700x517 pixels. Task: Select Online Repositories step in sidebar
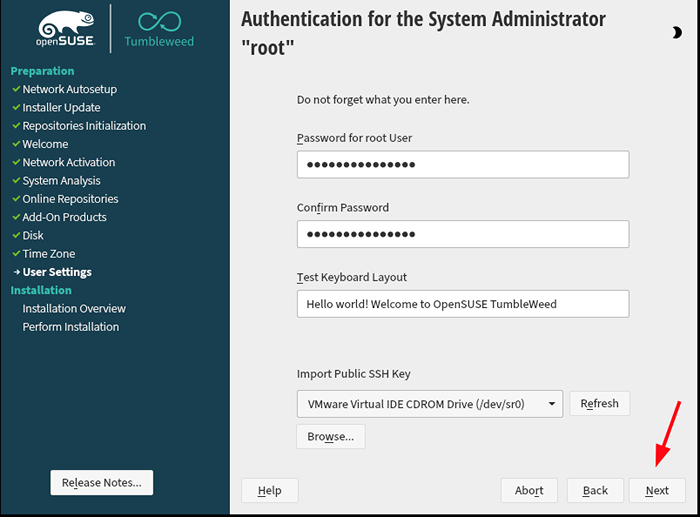(70, 199)
